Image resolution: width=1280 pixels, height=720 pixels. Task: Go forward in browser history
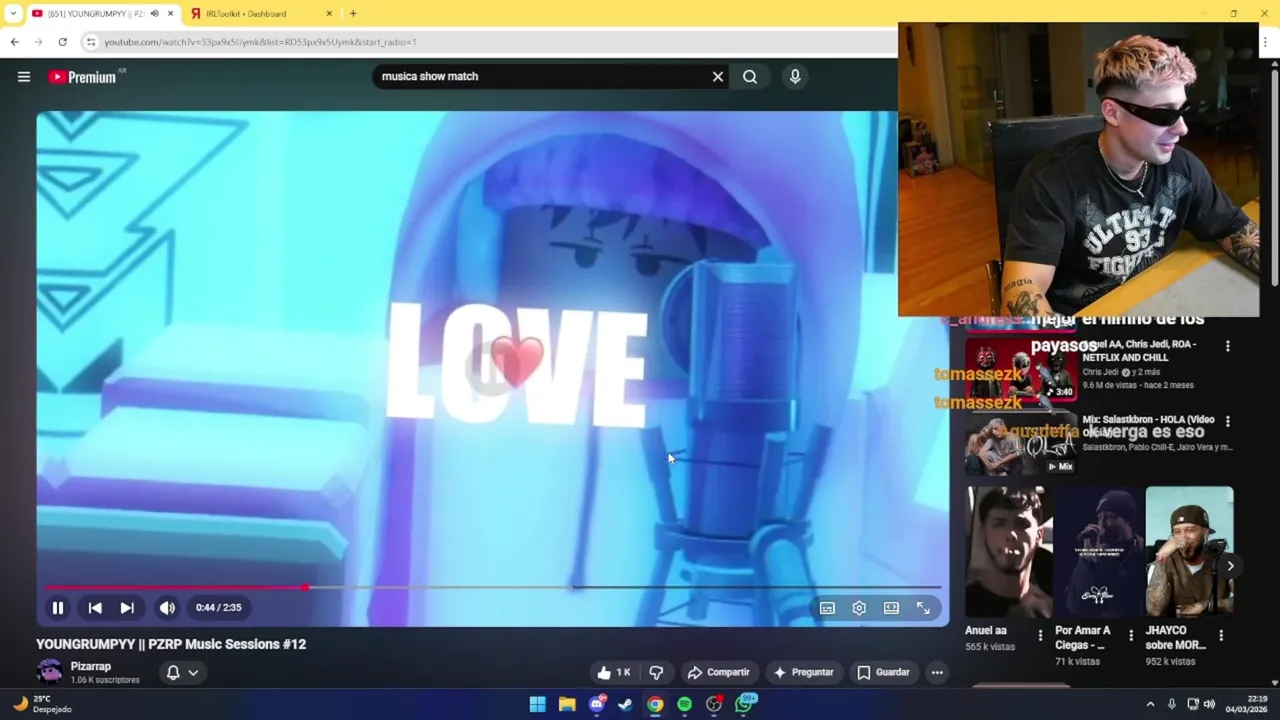[38, 42]
